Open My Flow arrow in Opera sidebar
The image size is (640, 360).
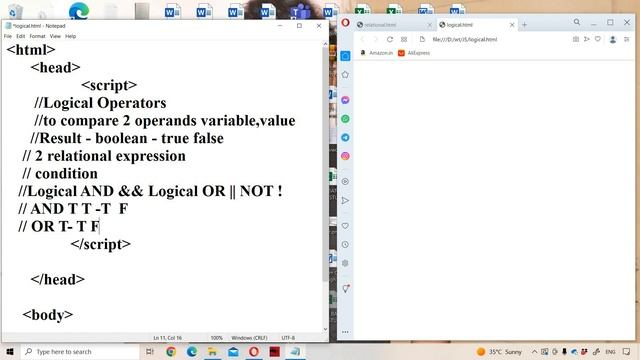coord(345,200)
